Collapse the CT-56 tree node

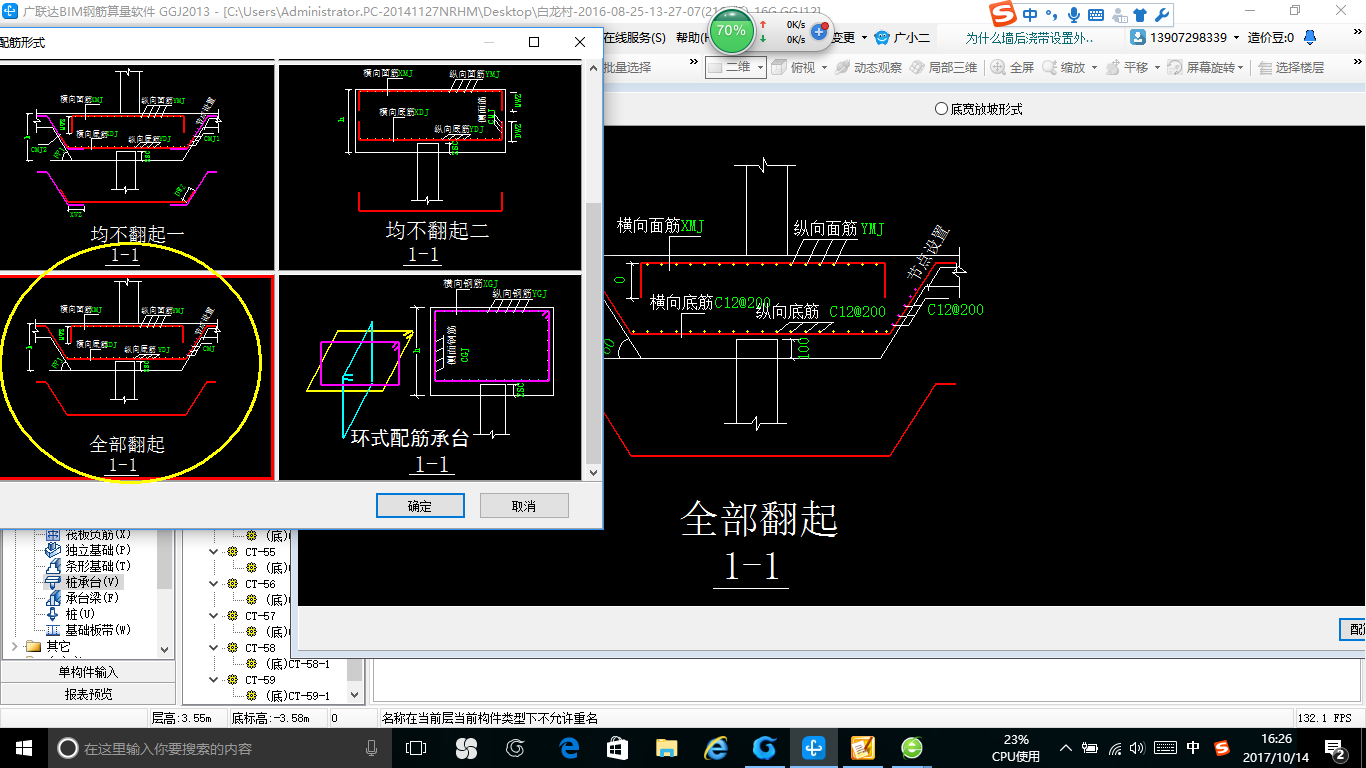213,584
